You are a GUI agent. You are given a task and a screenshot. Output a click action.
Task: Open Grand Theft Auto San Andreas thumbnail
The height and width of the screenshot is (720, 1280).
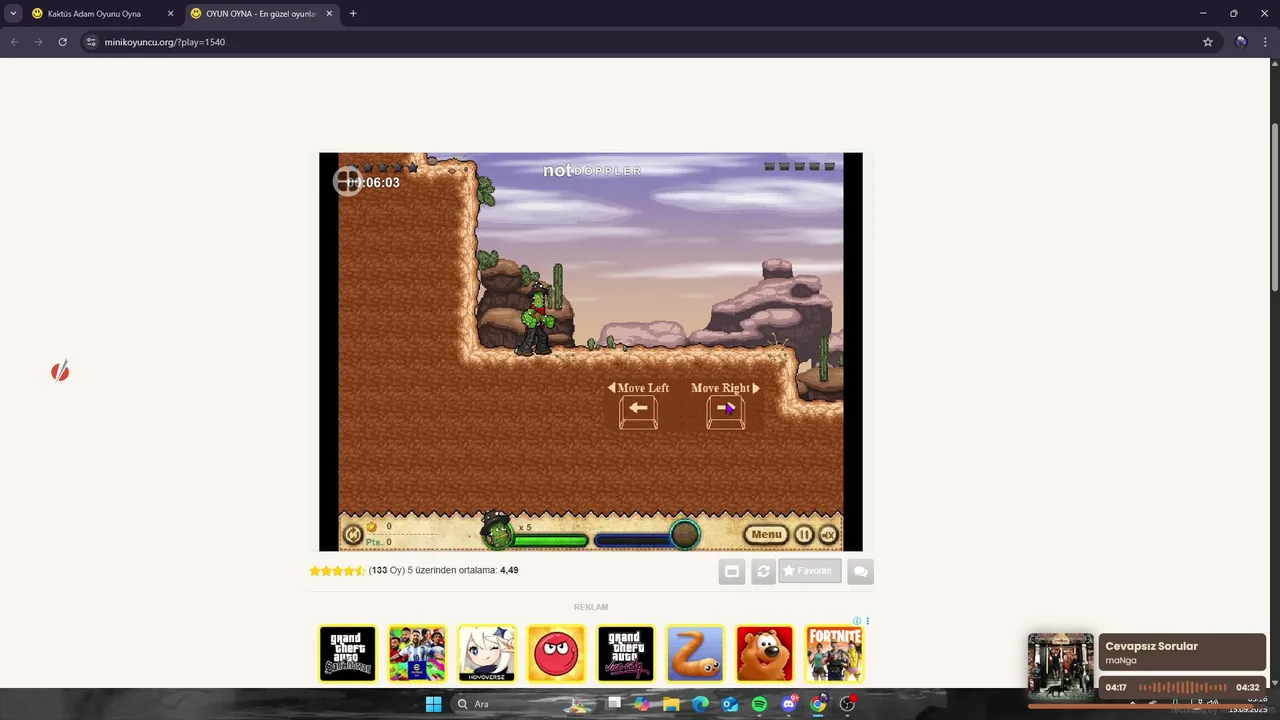[347, 654]
